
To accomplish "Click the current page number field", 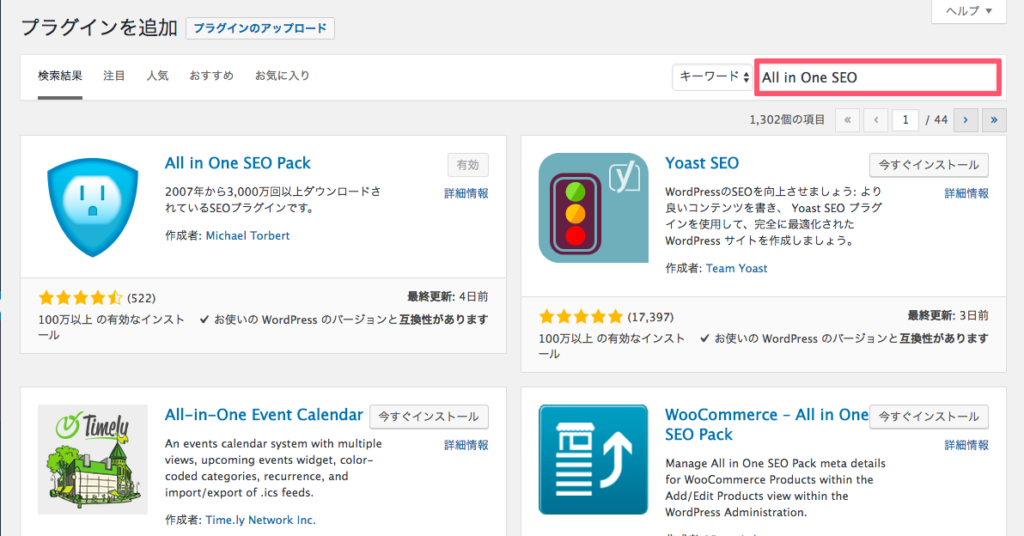I will coord(905,120).
